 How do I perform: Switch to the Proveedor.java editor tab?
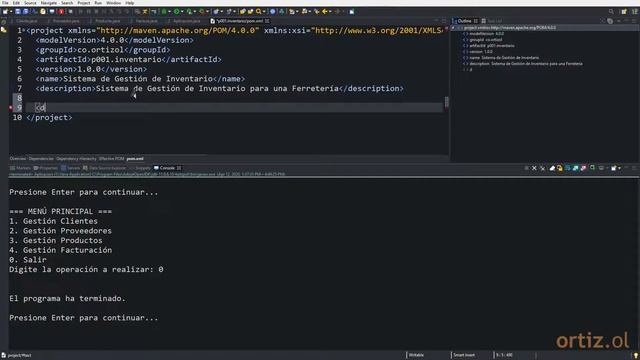(65, 21)
